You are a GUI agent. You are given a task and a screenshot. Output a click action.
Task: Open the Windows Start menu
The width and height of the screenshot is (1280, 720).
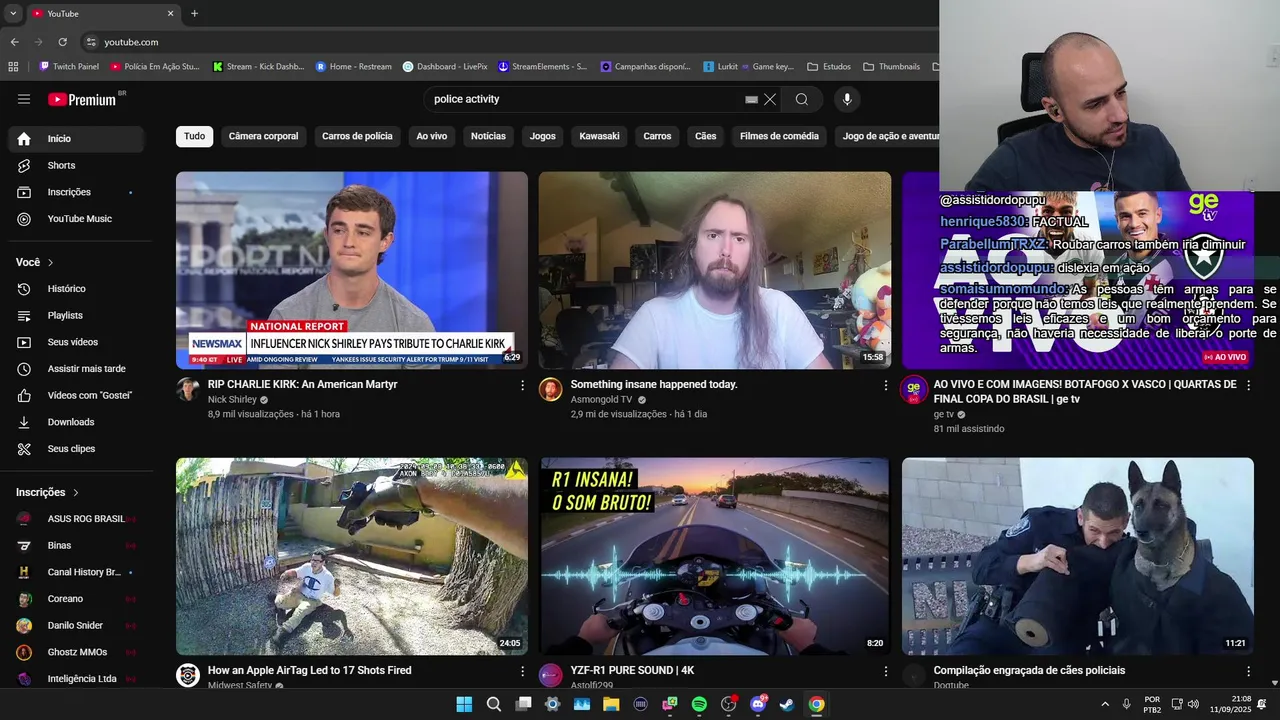(464, 704)
